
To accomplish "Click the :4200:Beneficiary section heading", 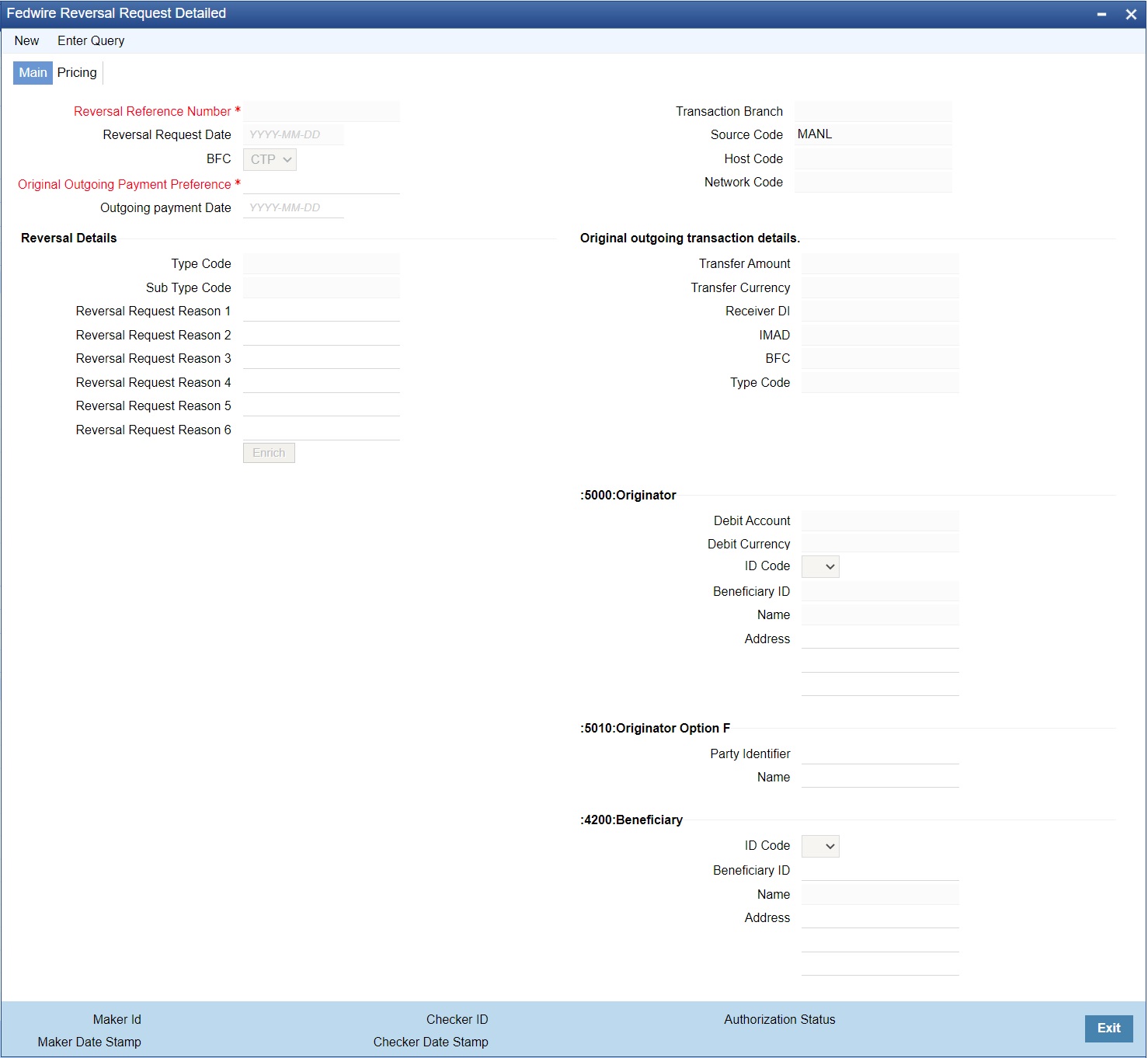I will [631, 820].
